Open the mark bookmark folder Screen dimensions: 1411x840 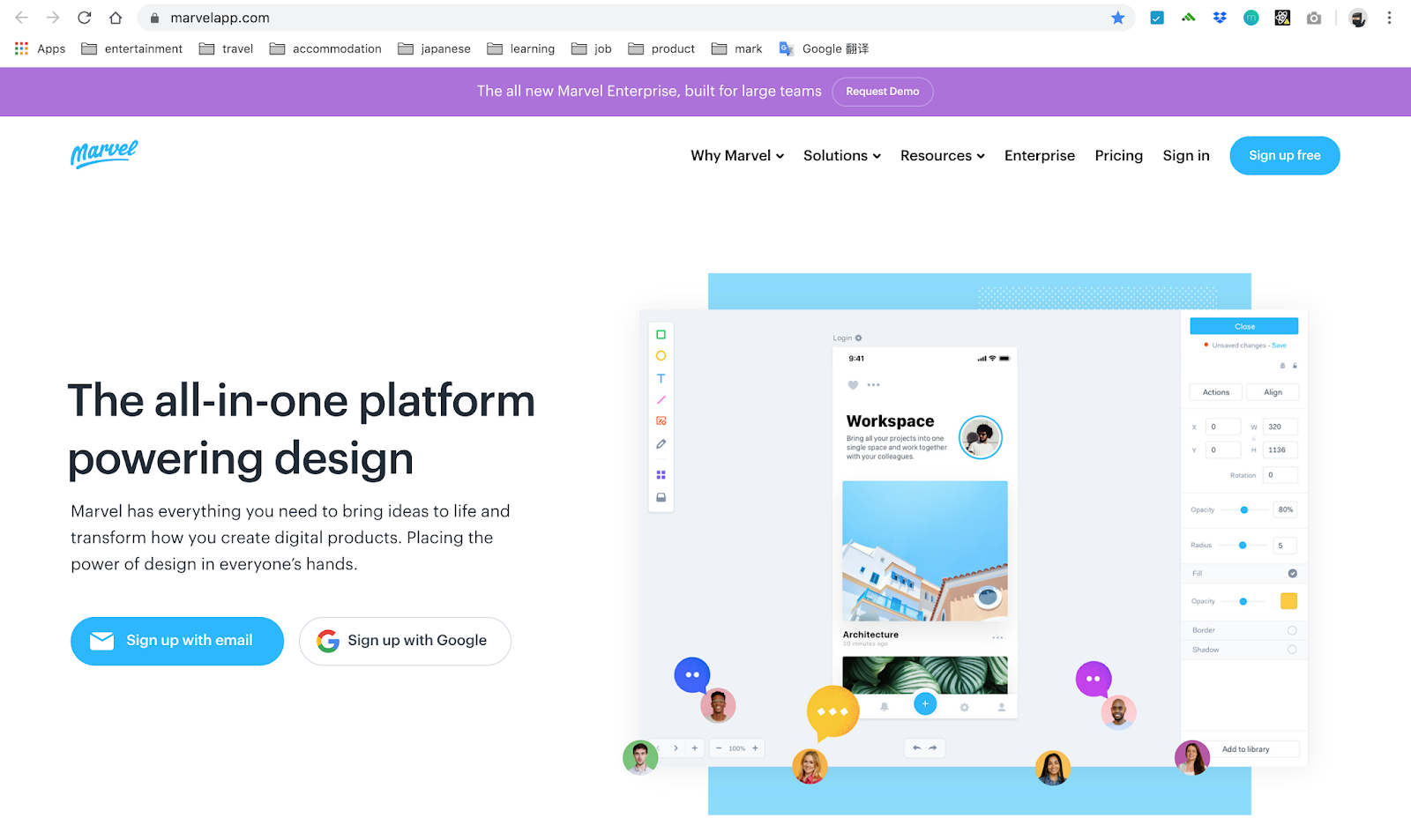point(737,48)
